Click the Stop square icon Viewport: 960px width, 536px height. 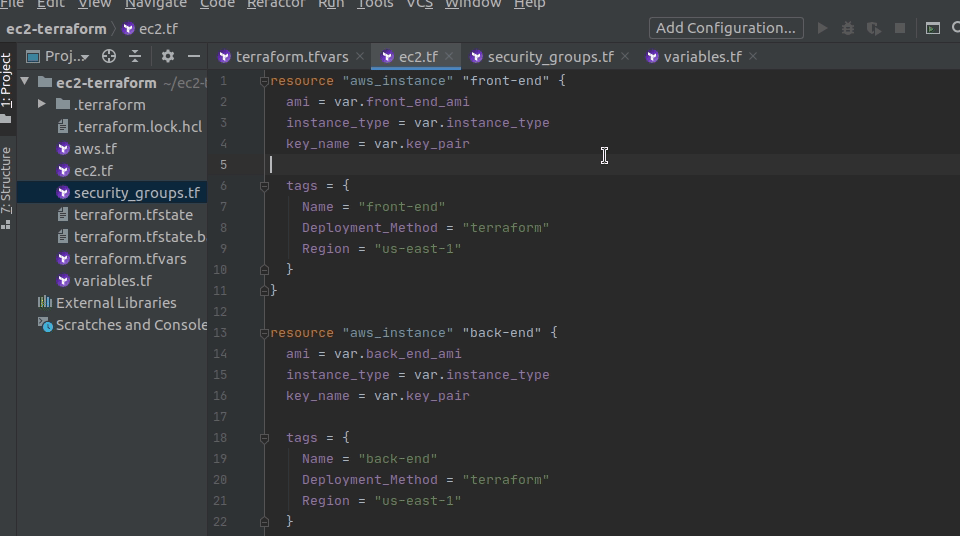tap(900, 28)
